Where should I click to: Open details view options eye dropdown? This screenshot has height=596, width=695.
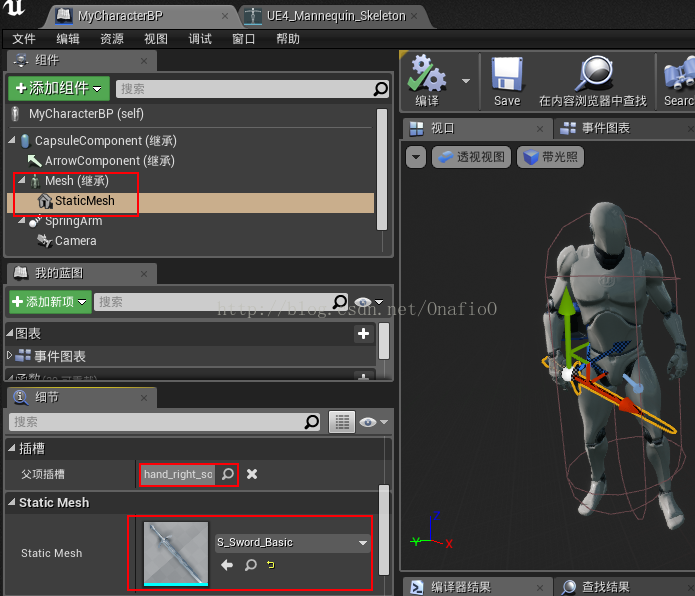pos(373,422)
